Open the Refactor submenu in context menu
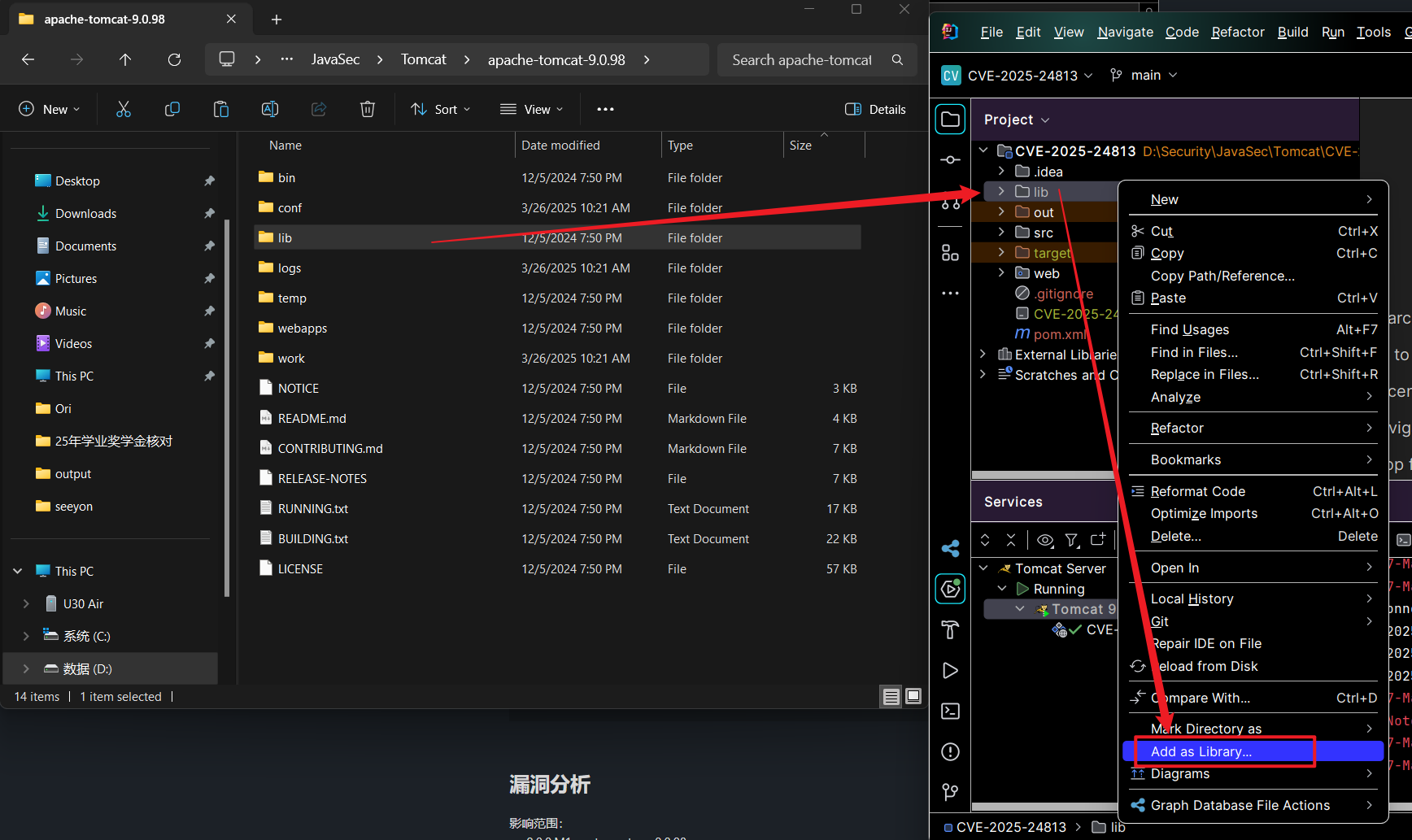The height and width of the screenshot is (840, 1412). tap(1253, 428)
